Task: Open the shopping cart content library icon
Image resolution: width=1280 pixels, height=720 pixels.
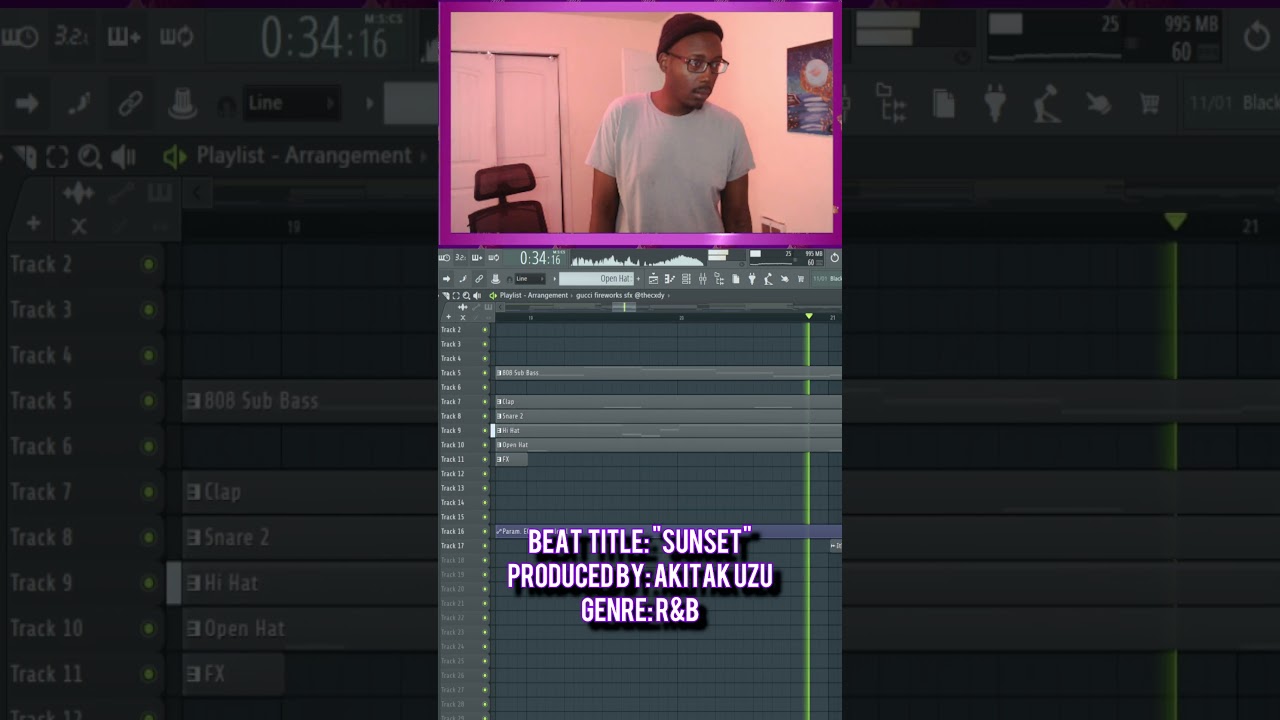Action: click(800, 279)
